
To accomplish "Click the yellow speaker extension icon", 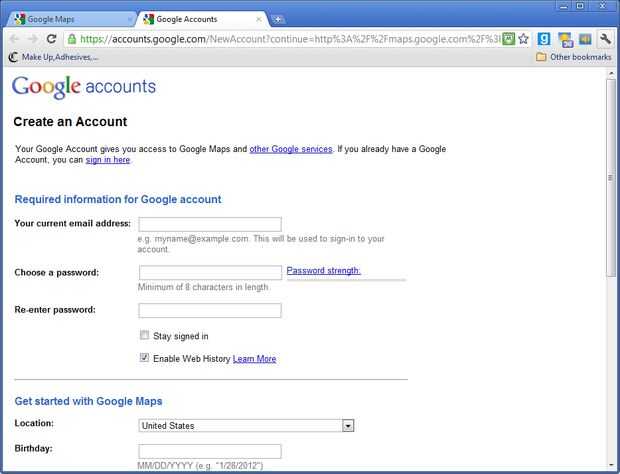I will click(585, 39).
